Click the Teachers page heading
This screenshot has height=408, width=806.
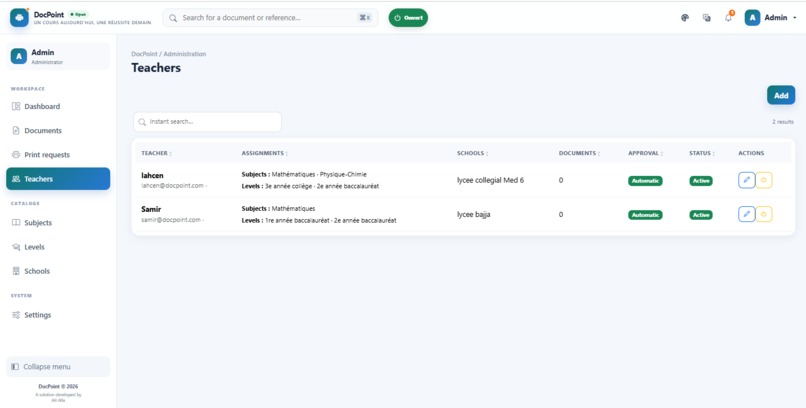point(156,68)
